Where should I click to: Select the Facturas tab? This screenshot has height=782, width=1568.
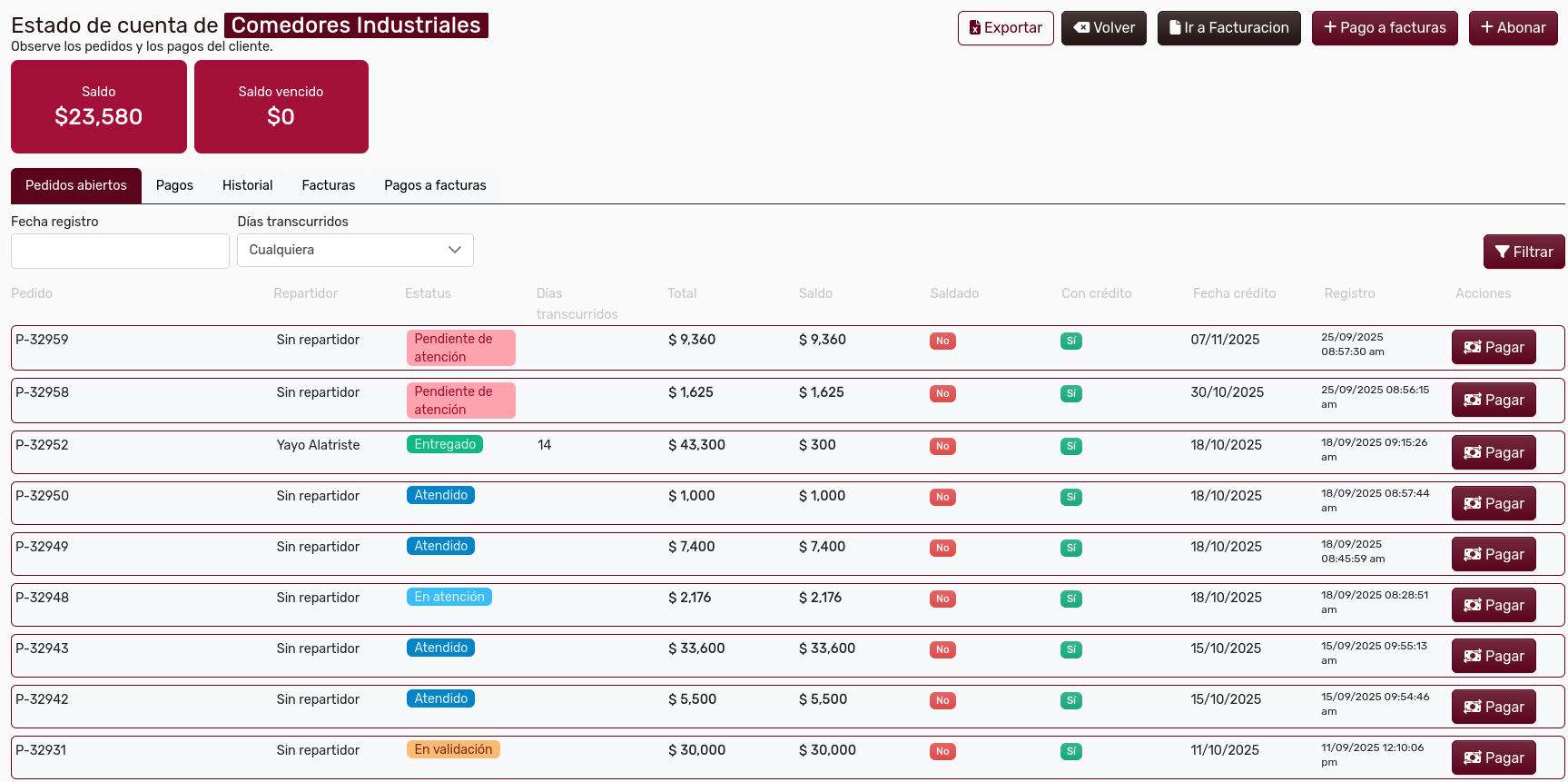tap(328, 185)
